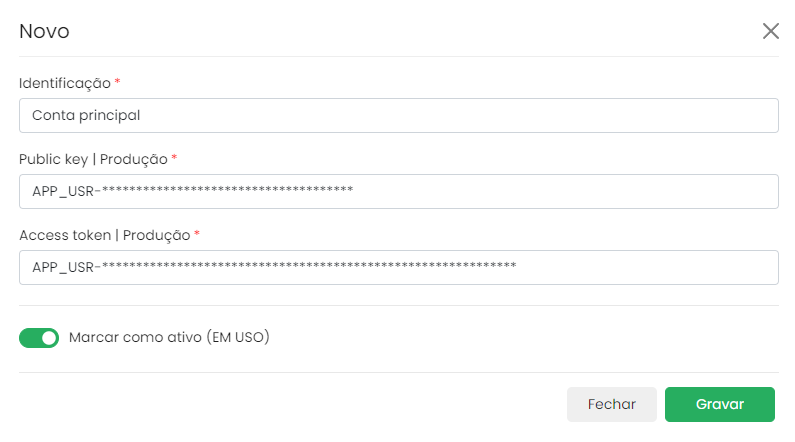Disable the Marcar como ativo toggle
Viewport: 795px width, 442px height.
(39, 338)
